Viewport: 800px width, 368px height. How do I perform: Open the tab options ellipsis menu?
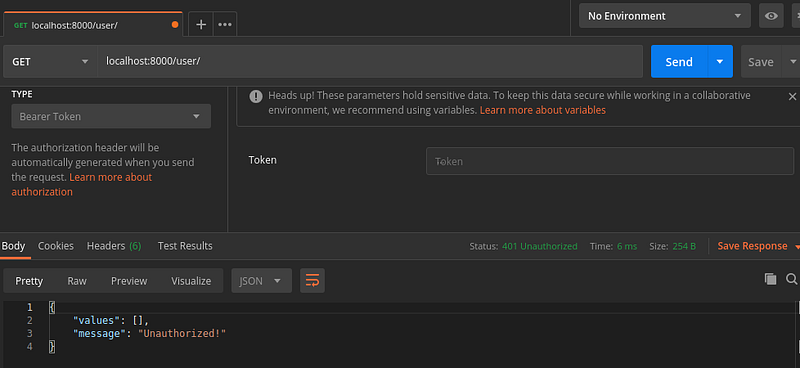tap(225, 24)
